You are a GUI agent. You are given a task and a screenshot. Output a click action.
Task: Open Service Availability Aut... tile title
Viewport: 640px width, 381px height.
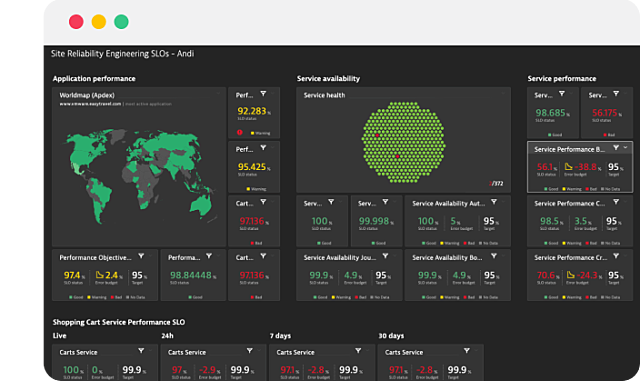[x=449, y=203]
